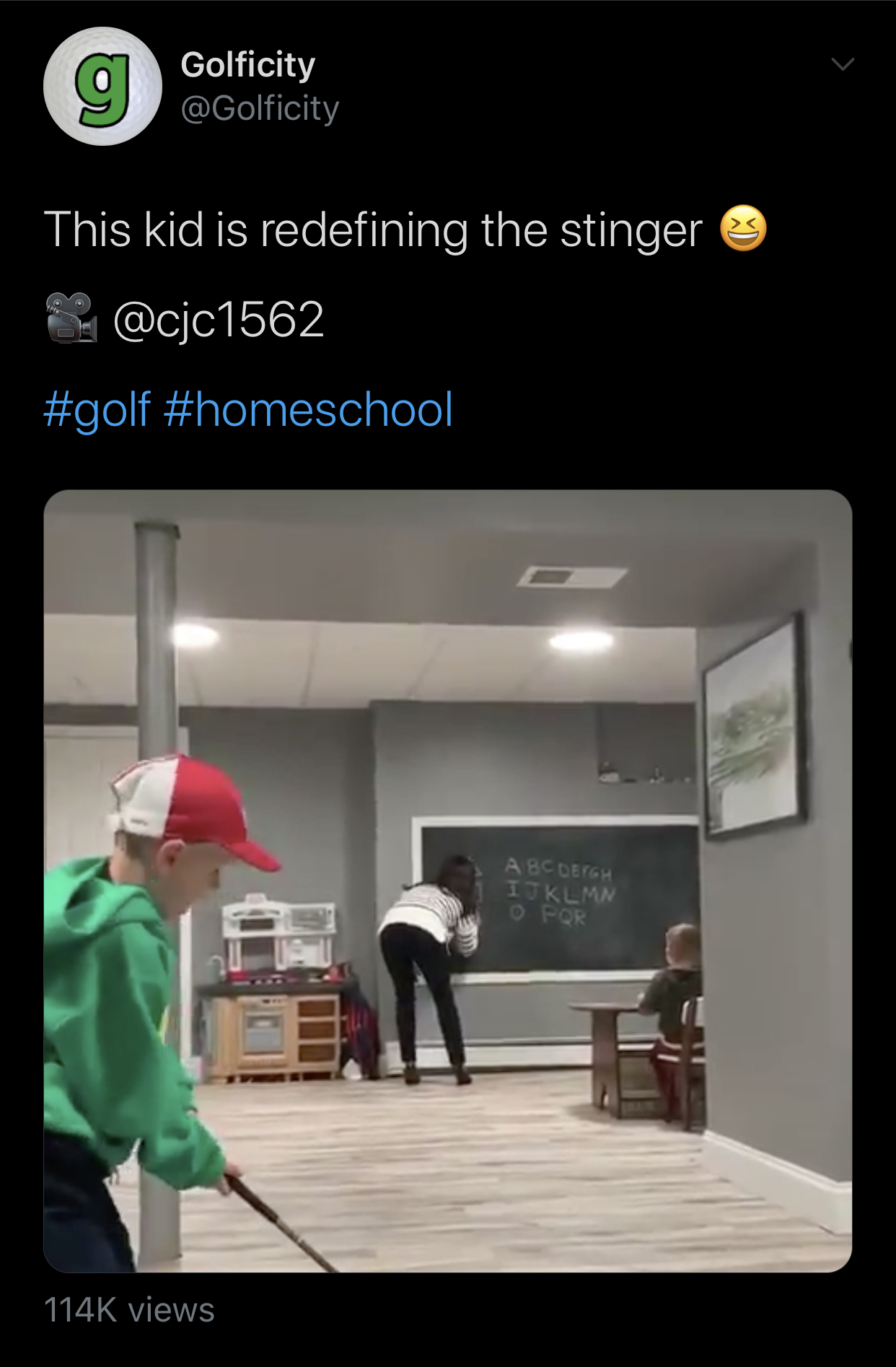Open the #golf hashtag

[97, 409]
